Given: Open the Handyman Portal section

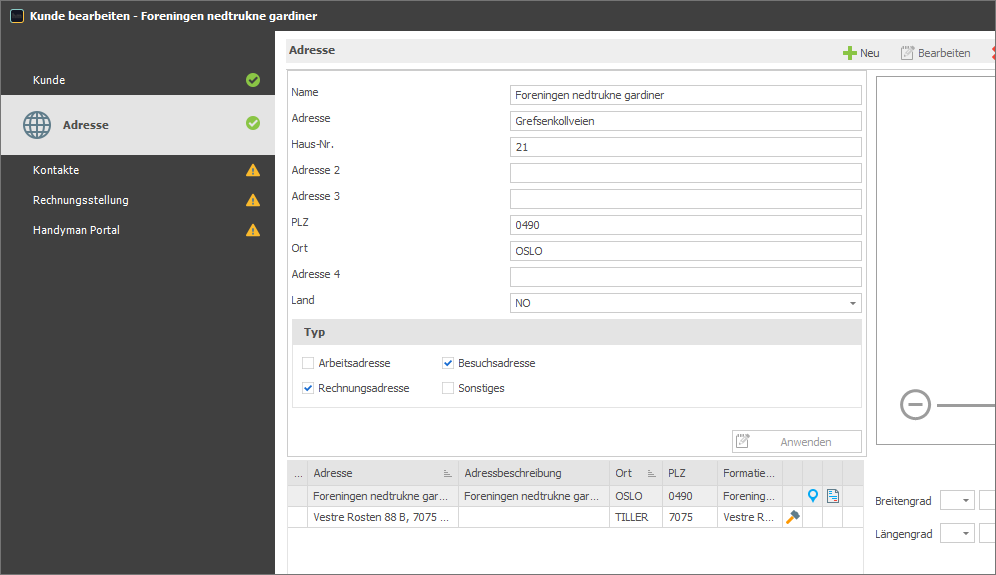Looking at the screenshot, I should (138, 230).
